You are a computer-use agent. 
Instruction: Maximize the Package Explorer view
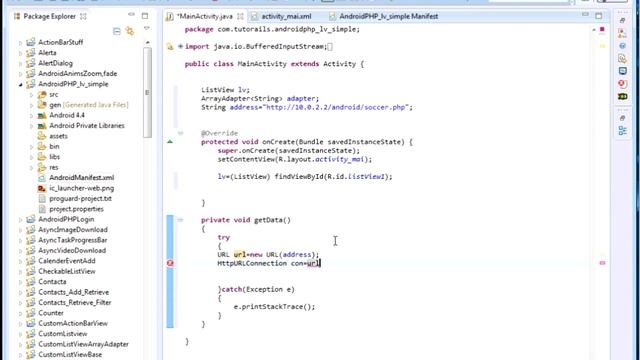pos(145,16)
